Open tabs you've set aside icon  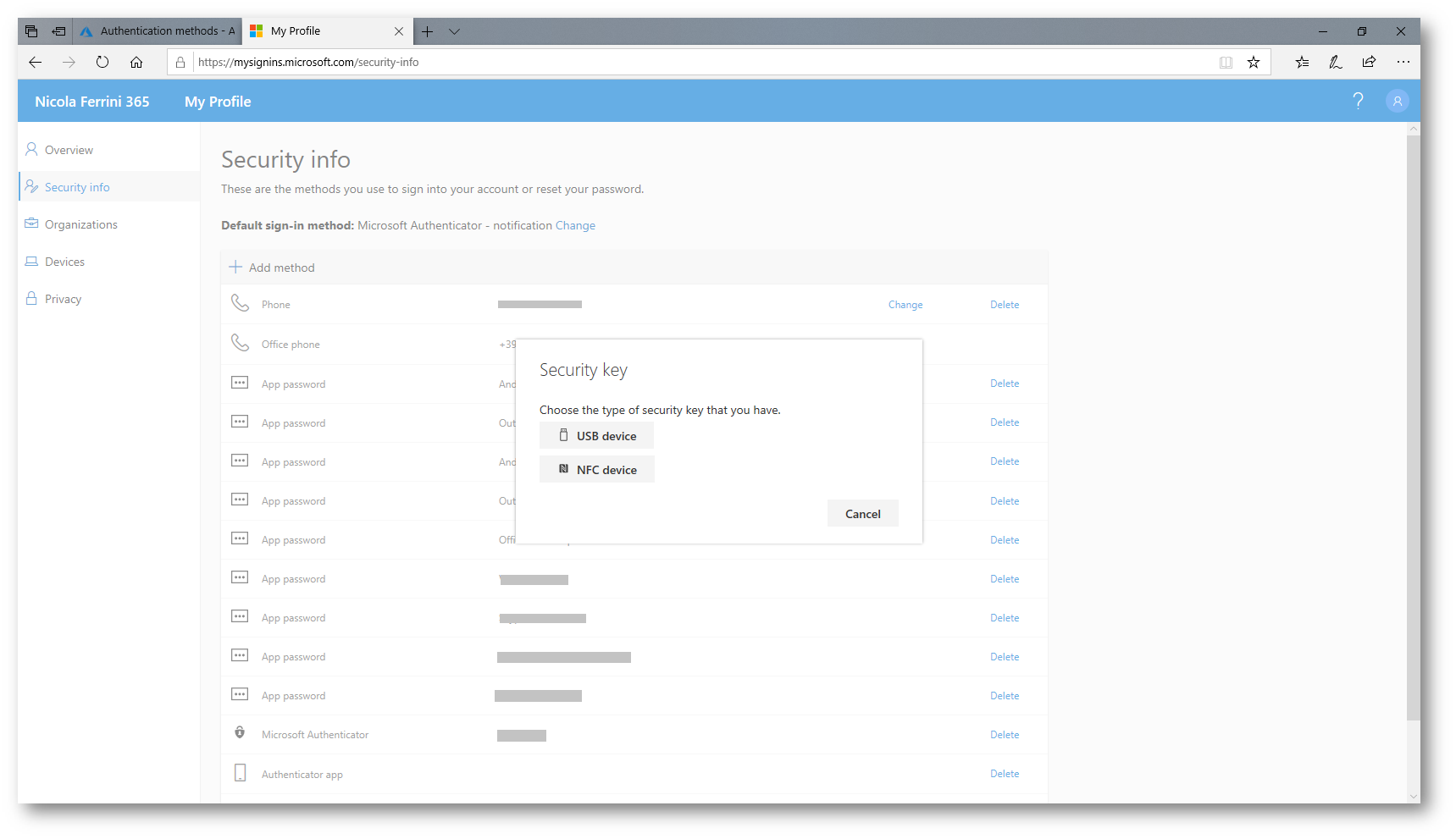pyautogui.click(x=31, y=31)
